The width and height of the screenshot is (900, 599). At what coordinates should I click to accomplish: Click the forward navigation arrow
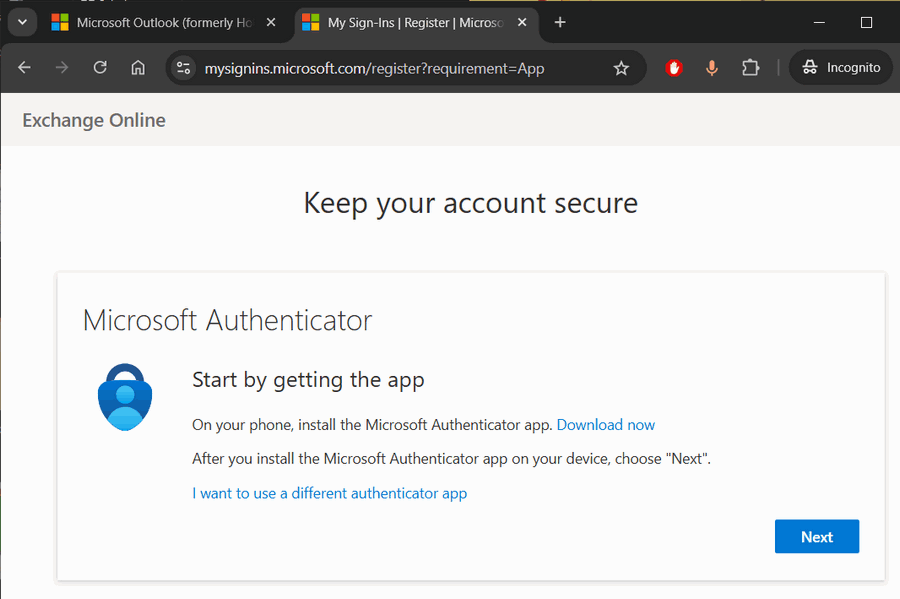62,68
